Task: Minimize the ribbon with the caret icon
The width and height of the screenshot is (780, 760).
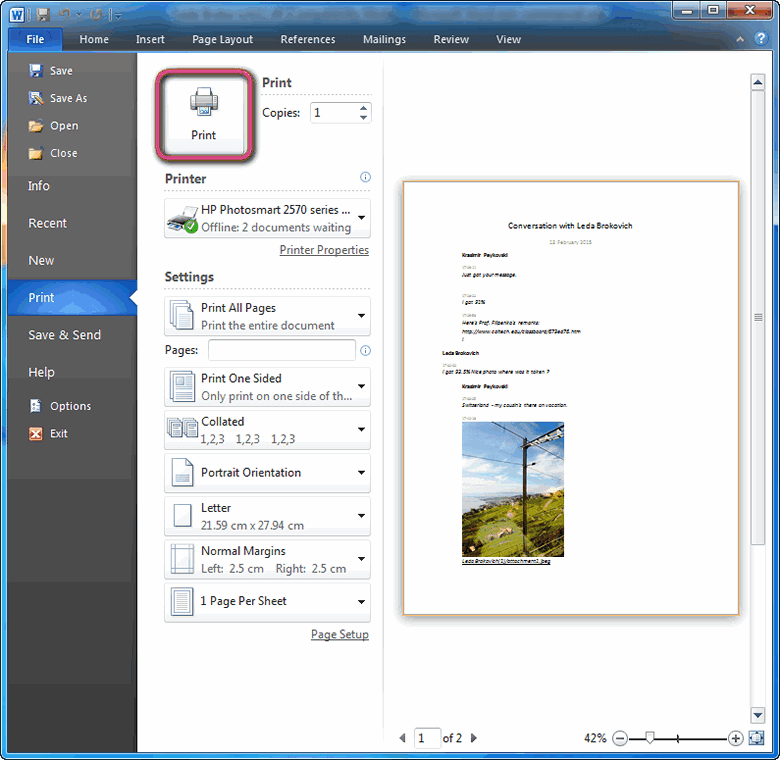Action: click(x=740, y=39)
